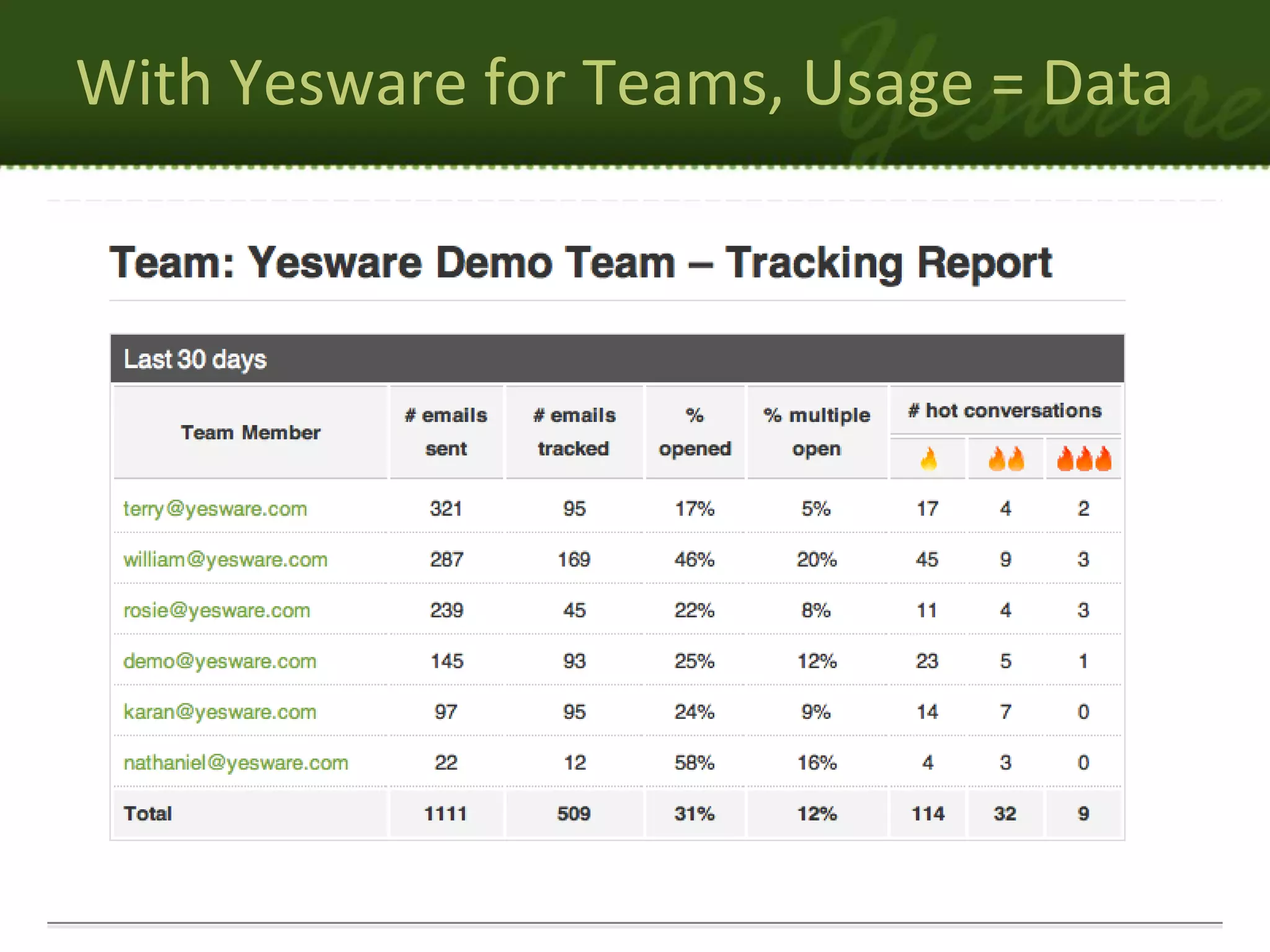Image resolution: width=1270 pixels, height=952 pixels.
Task: Click the '% opened' column header
Action: (x=695, y=432)
